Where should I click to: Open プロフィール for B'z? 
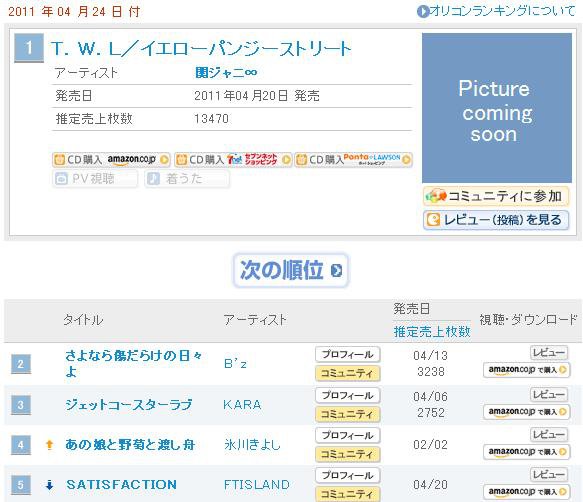[348, 354]
